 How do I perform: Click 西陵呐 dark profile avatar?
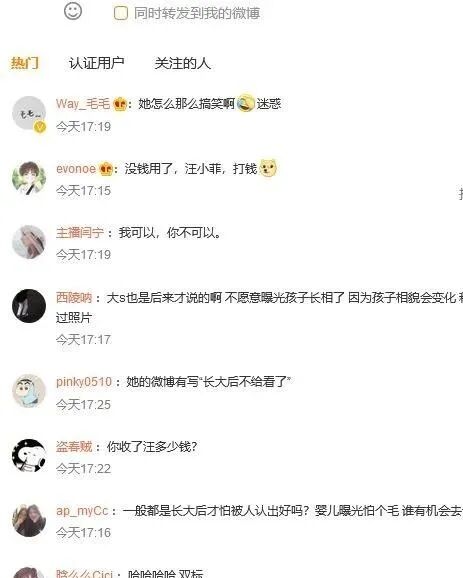coord(29,306)
